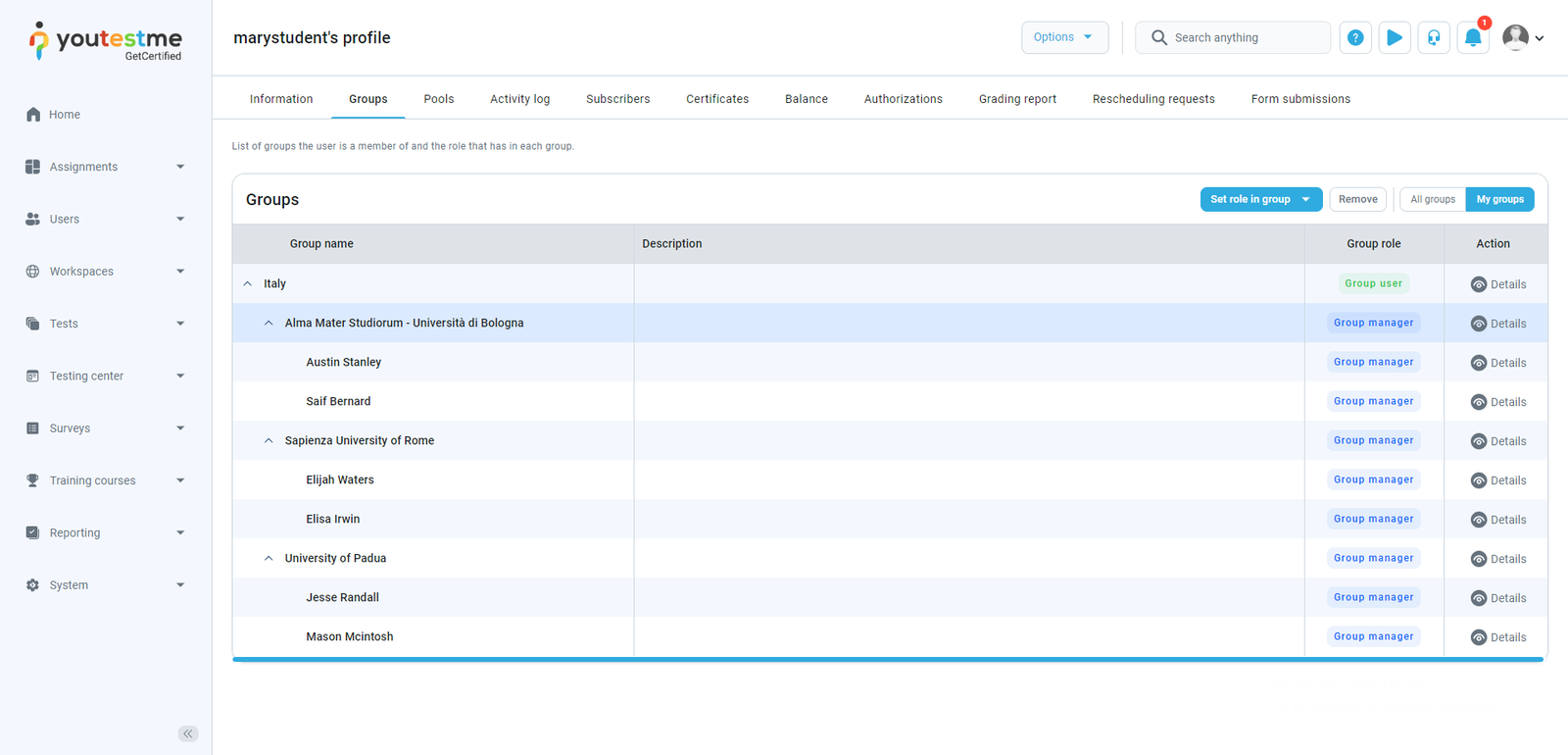Select the My groups toggle
1568x755 pixels.
pyautogui.click(x=1499, y=199)
